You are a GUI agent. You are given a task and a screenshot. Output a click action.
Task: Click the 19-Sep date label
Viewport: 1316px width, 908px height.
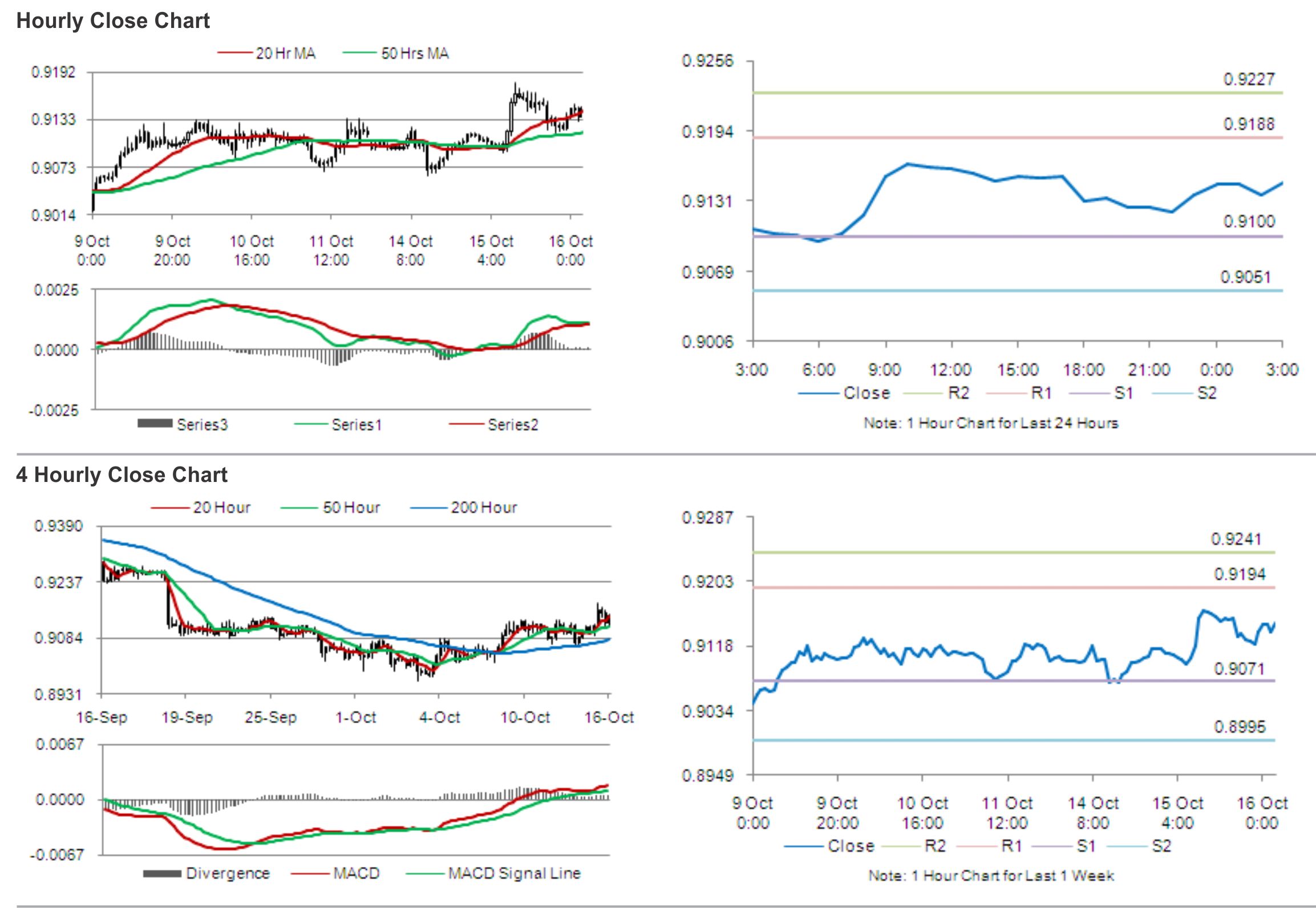[x=187, y=717]
